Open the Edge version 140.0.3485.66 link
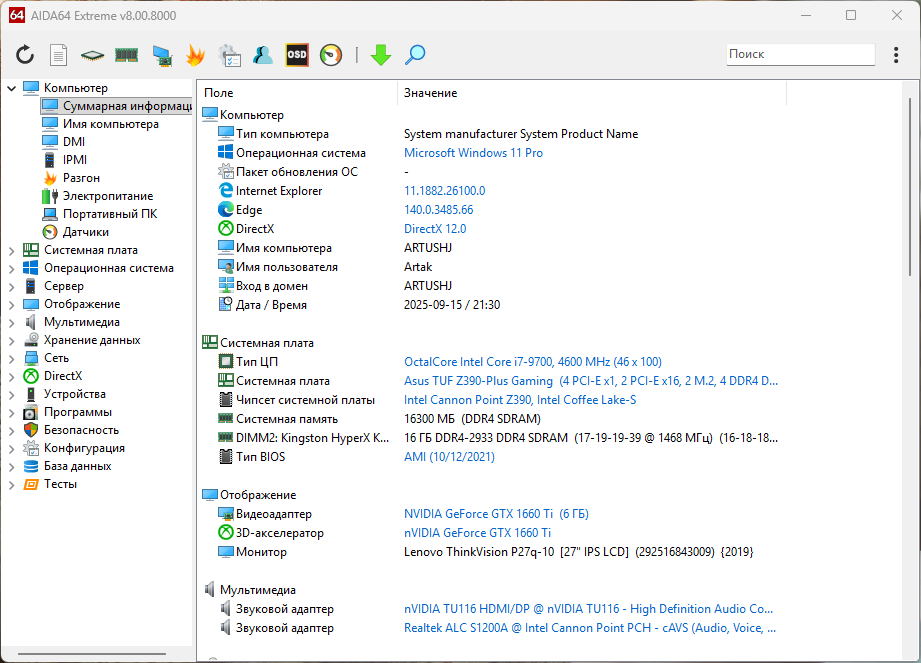Screen dimensions: 921x663 coord(439,210)
